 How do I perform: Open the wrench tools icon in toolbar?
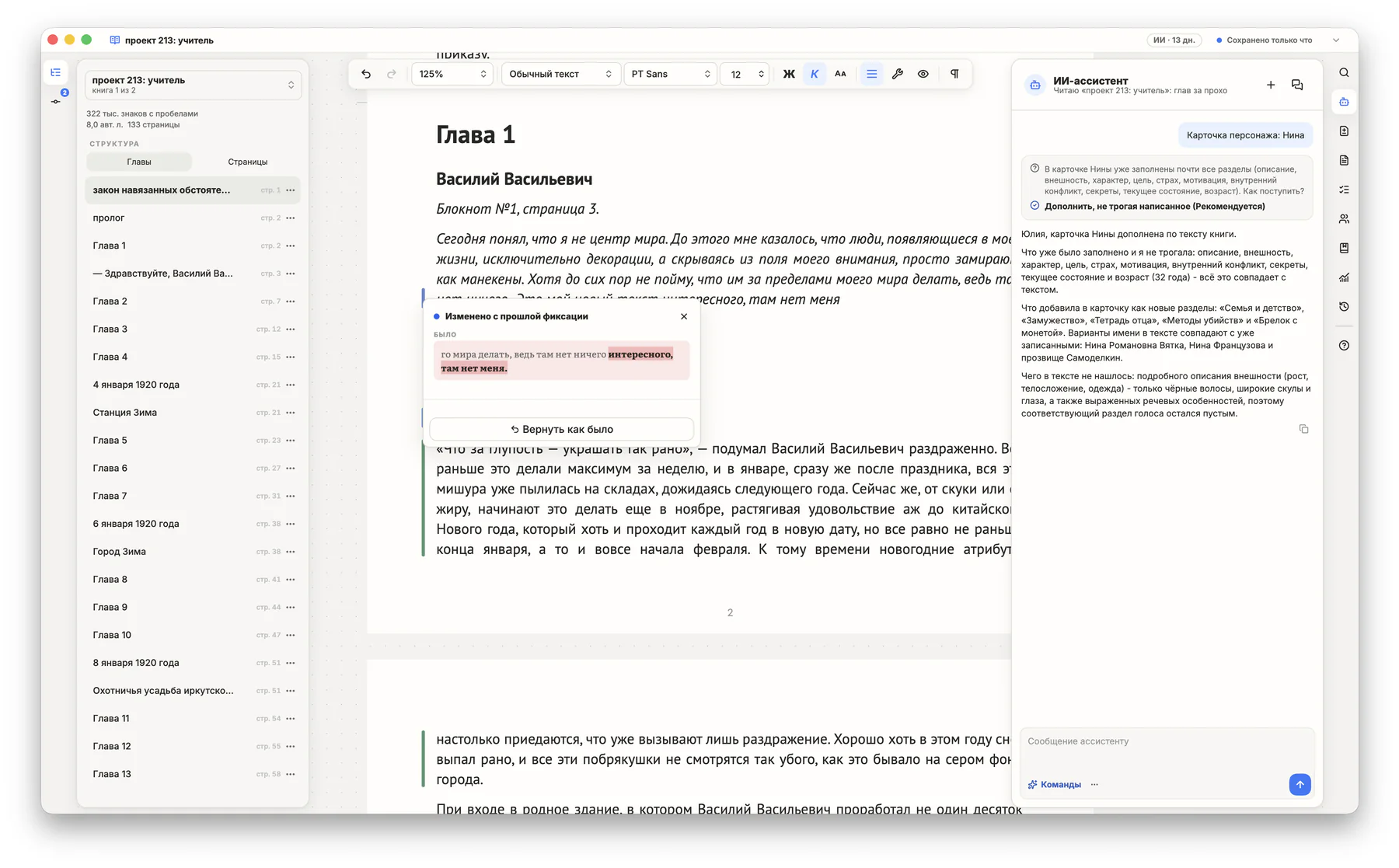897,74
